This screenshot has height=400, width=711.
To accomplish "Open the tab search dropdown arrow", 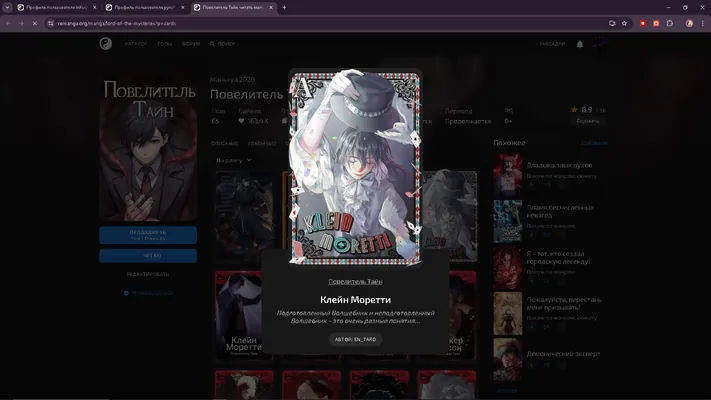I will point(7,7).
